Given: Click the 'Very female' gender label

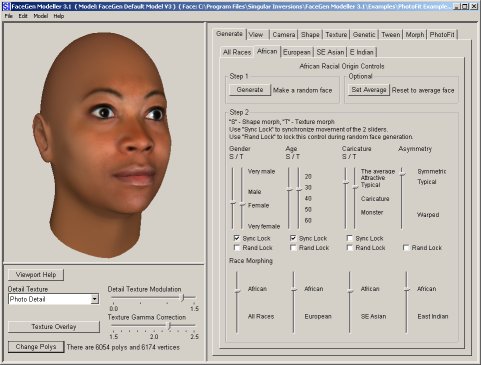Looking at the screenshot, I should [x=264, y=226].
